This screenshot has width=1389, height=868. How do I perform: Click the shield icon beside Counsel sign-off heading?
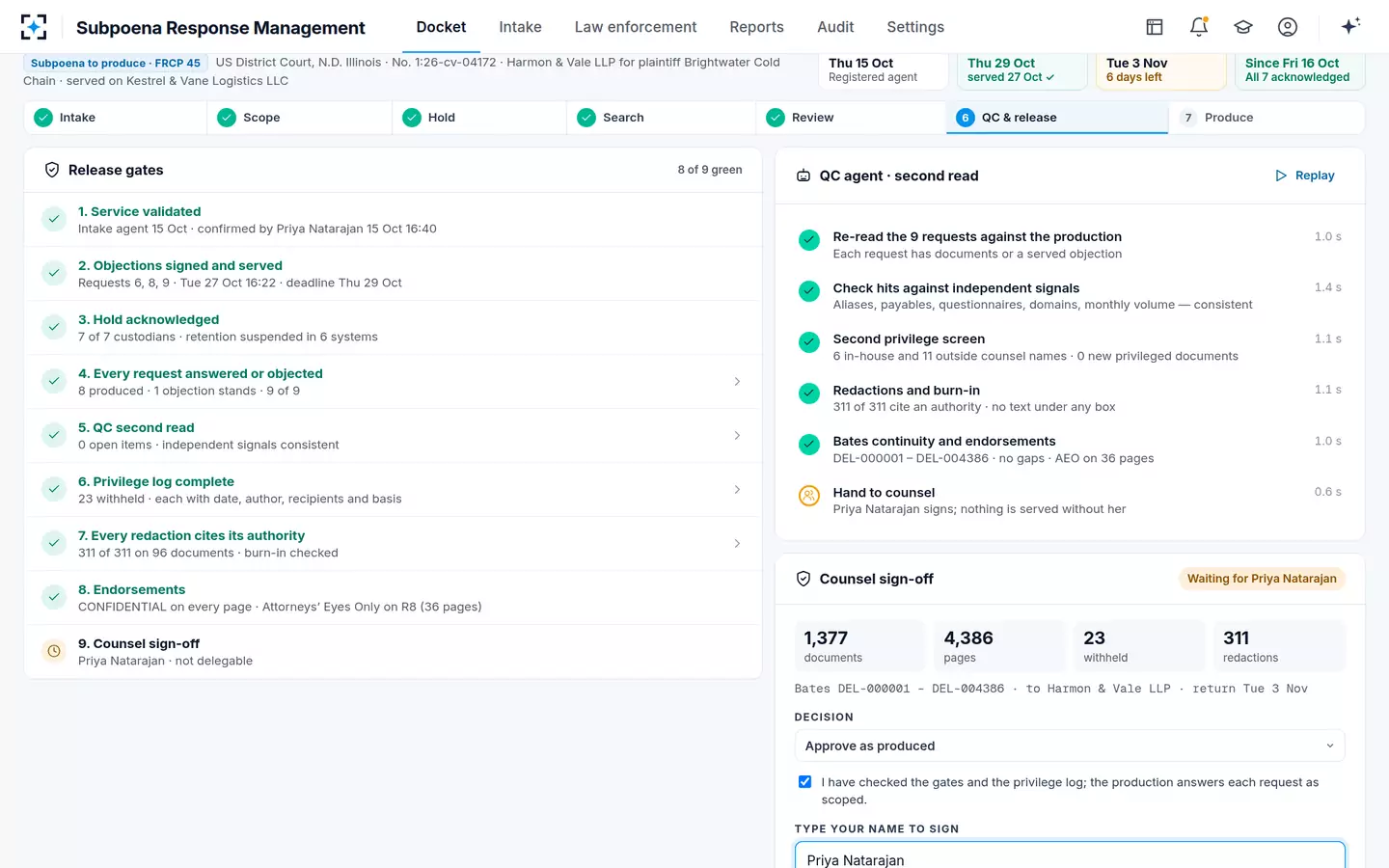click(803, 579)
